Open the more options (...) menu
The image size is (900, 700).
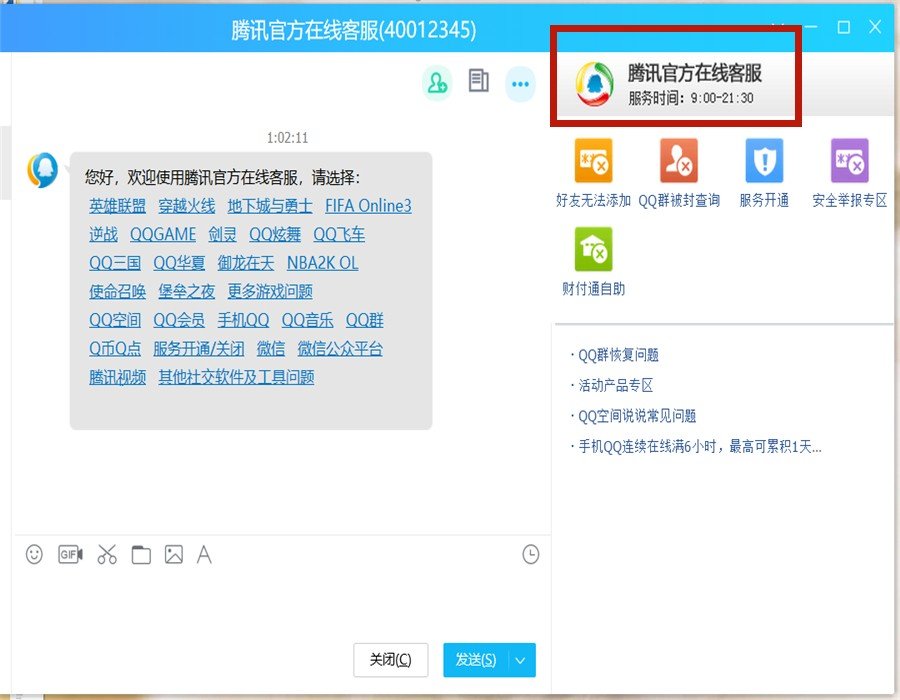[520, 84]
